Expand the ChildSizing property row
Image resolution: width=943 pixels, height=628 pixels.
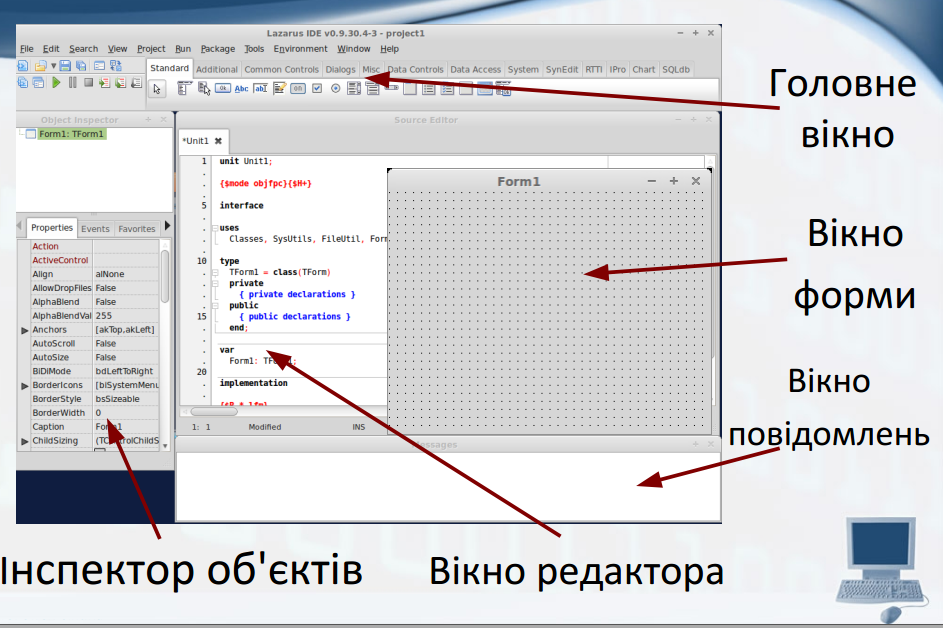25,441
